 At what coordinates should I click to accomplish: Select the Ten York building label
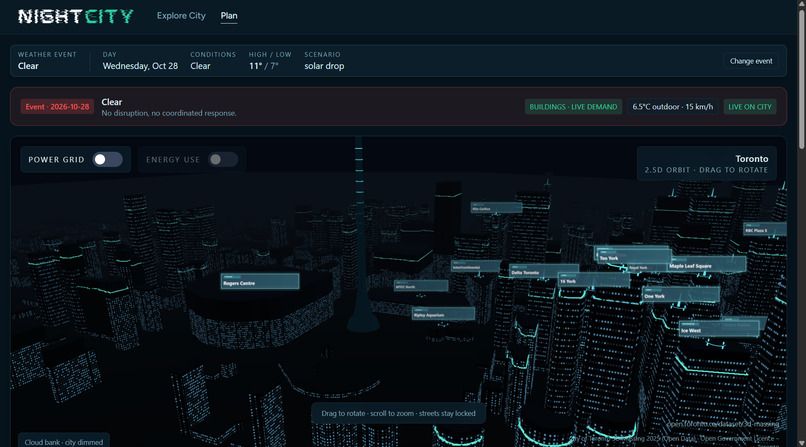[634, 255]
